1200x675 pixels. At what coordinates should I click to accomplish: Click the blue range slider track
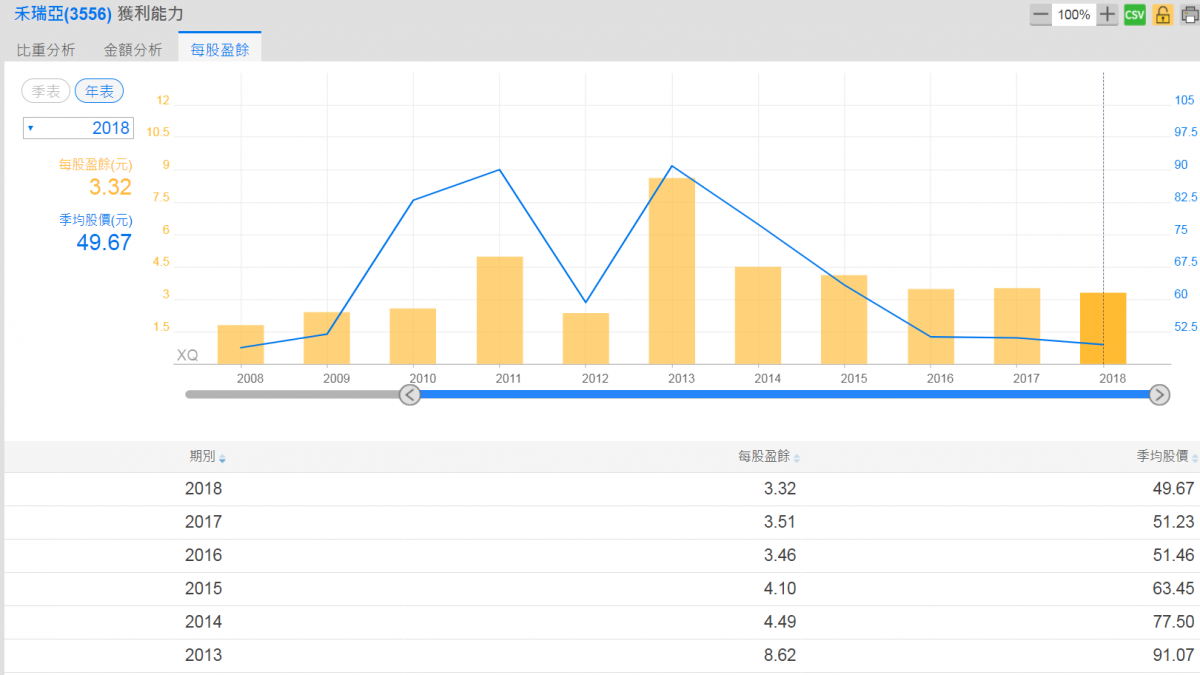[784, 395]
